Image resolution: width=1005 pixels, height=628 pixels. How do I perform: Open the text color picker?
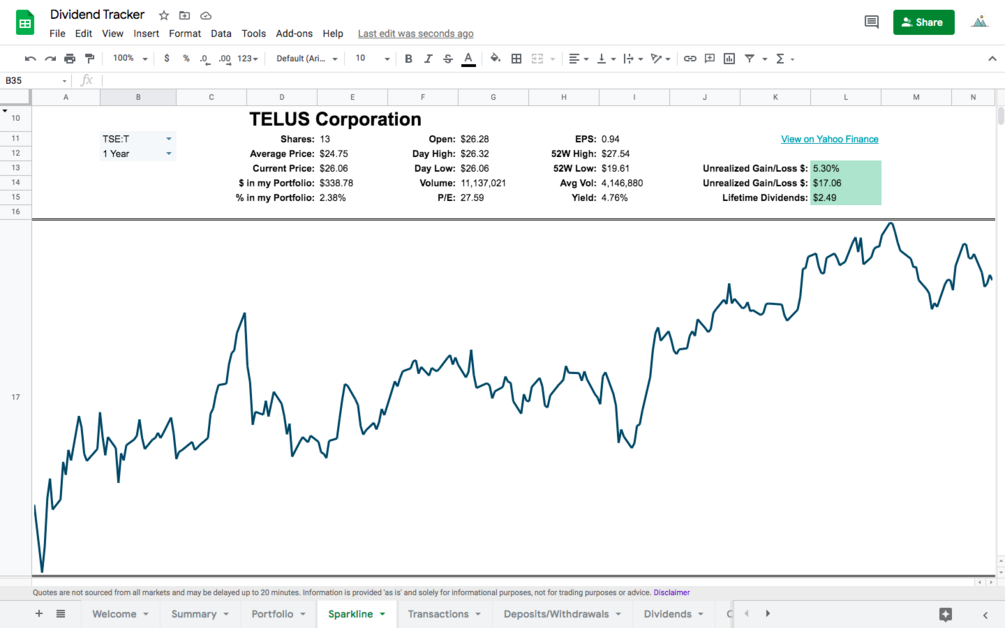469,59
